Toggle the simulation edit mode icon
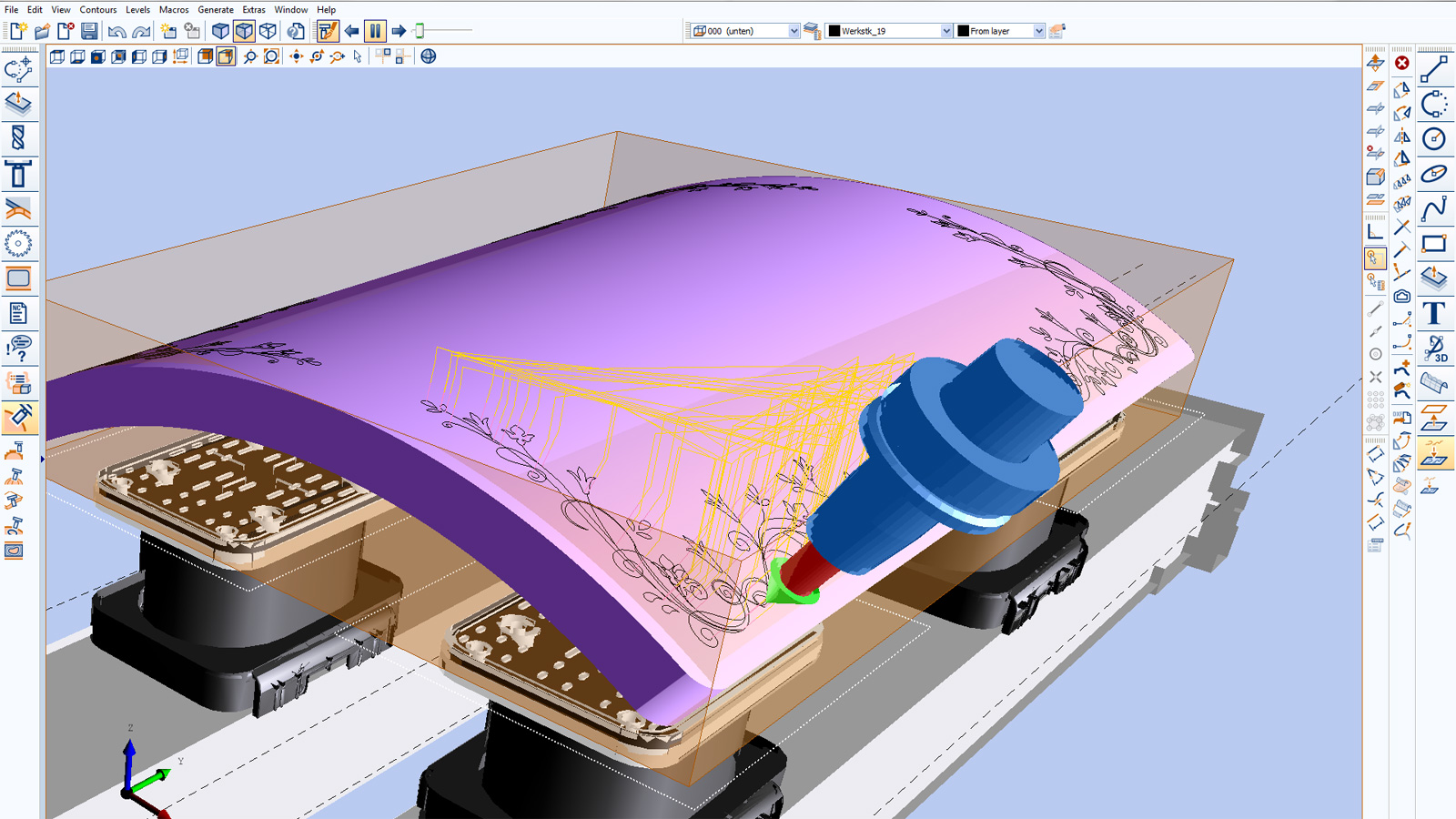1456x819 pixels. tap(328, 31)
